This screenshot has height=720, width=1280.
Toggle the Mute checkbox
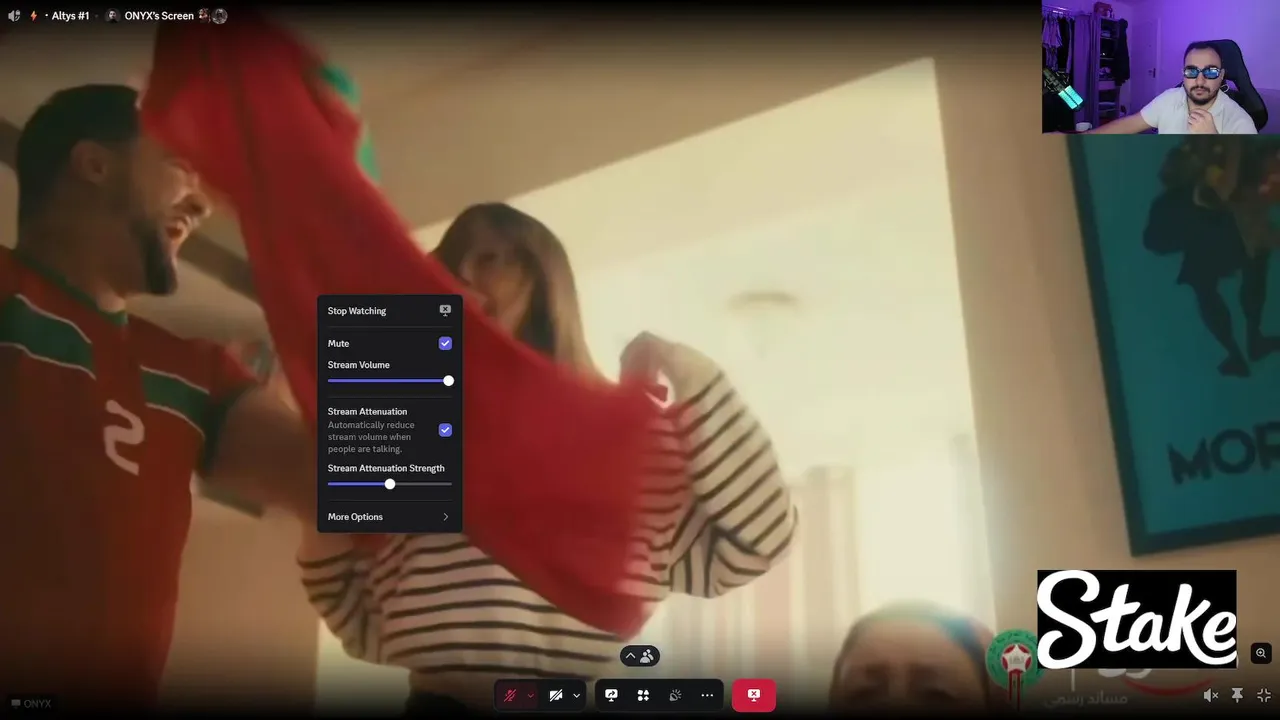(x=445, y=343)
